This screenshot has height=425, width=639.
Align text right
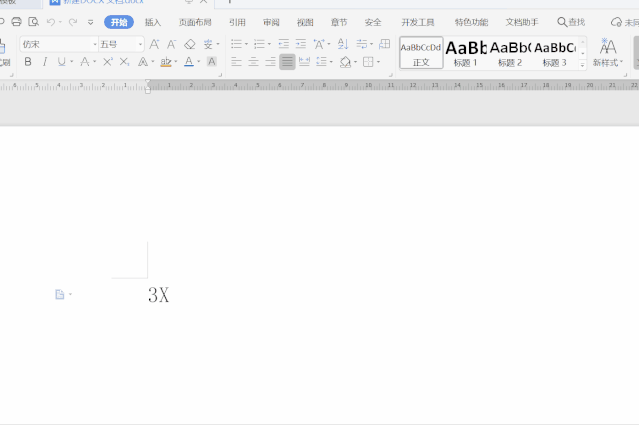(270, 62)
